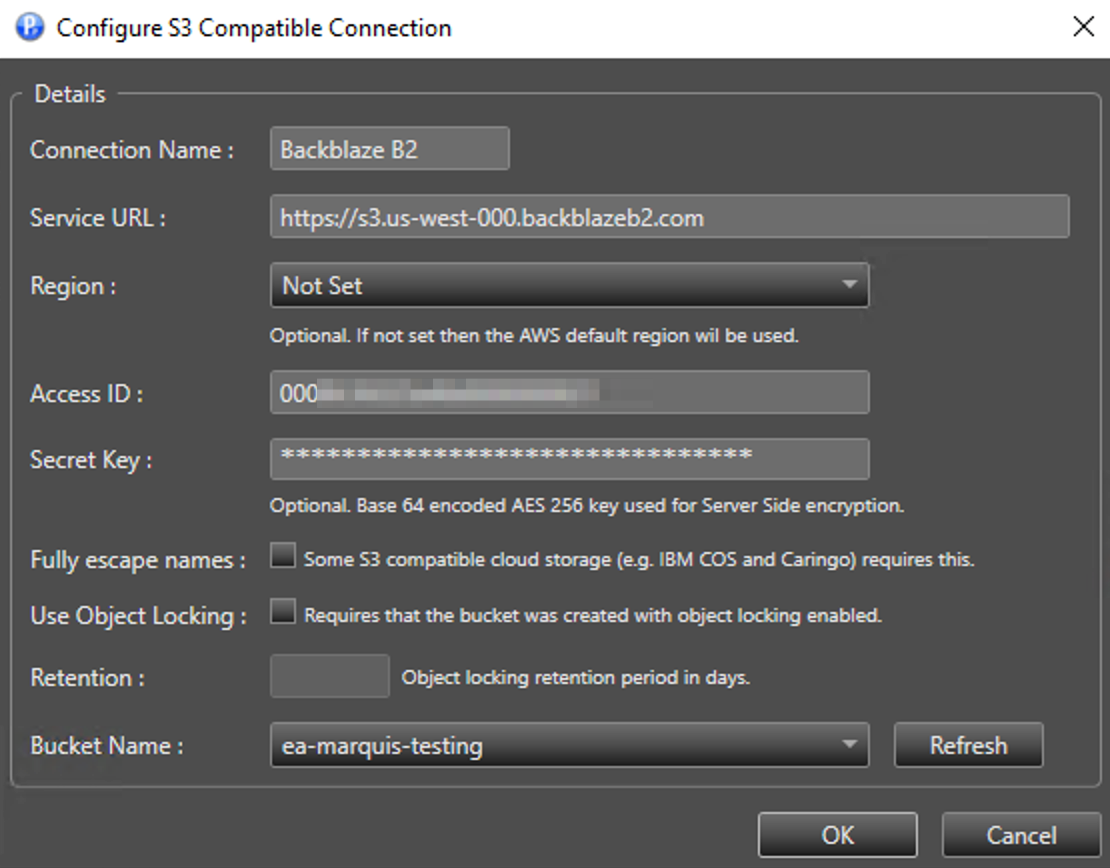Image resolution: width=1110 pixels, height=868 pixels.
Task: Click the IBM COS and Caringo description text
Action: coord(639,559)
